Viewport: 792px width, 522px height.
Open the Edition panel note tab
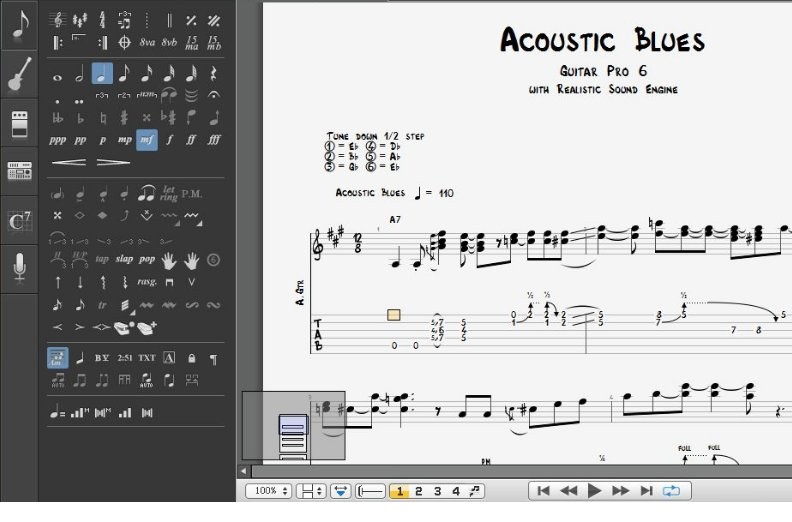pos(19,25)
